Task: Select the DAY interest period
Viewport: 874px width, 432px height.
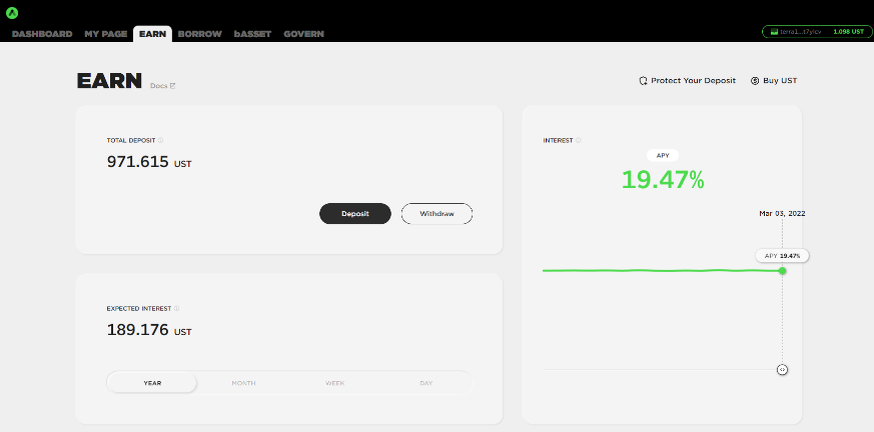Action: 426,383
